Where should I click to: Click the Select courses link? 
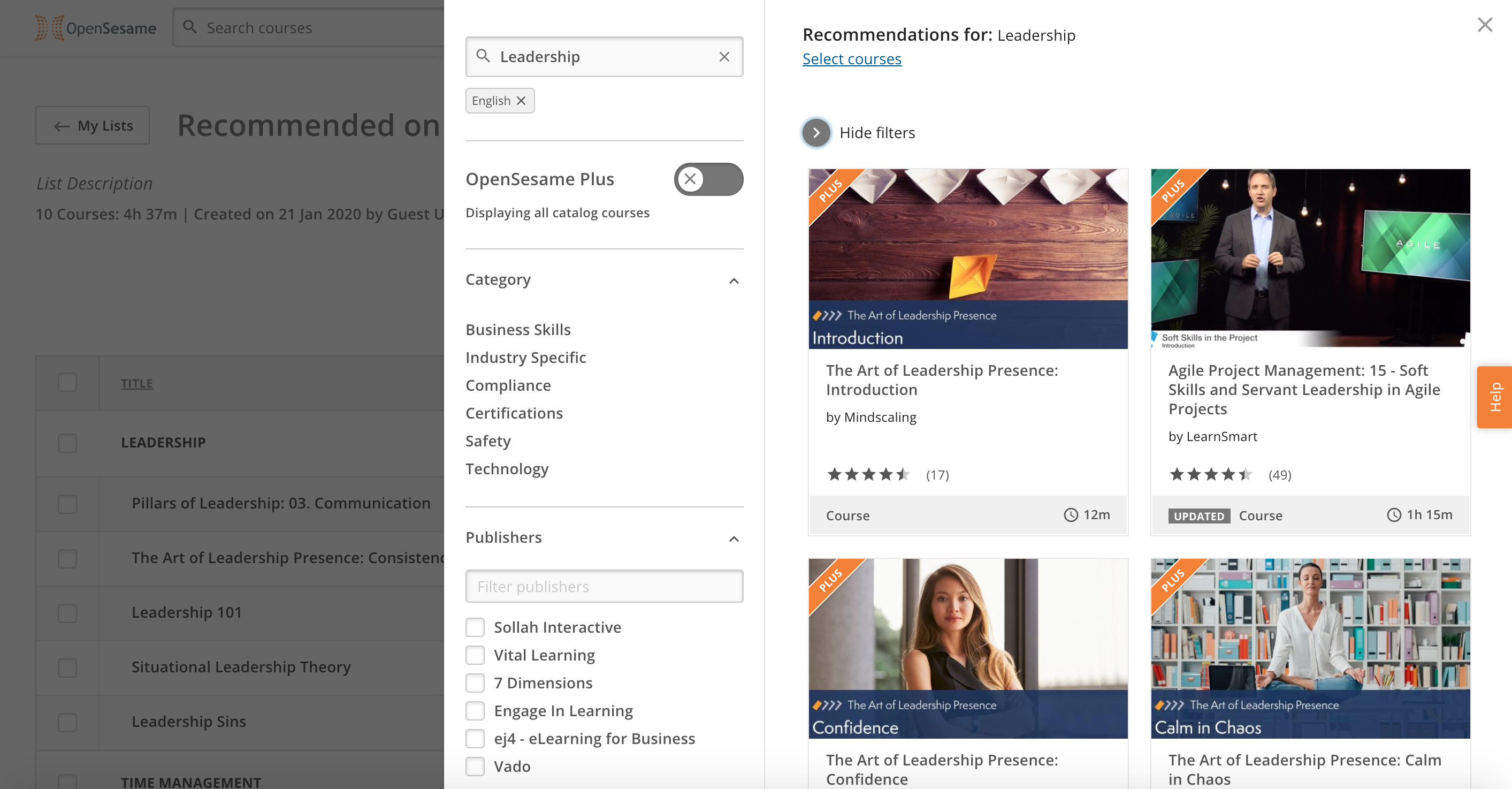coord(852,59)
